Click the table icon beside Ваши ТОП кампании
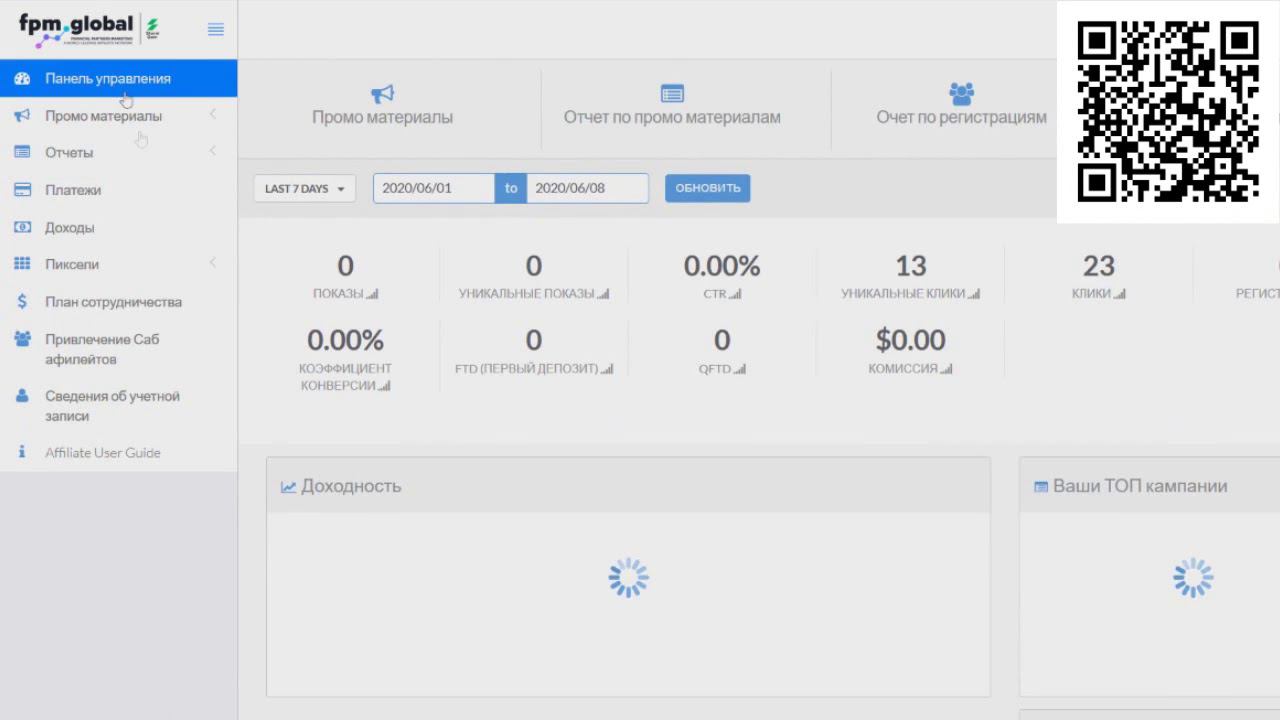Image resolution: width=1280 pixels, height=720 pixels. click(x=1041, y=487)
